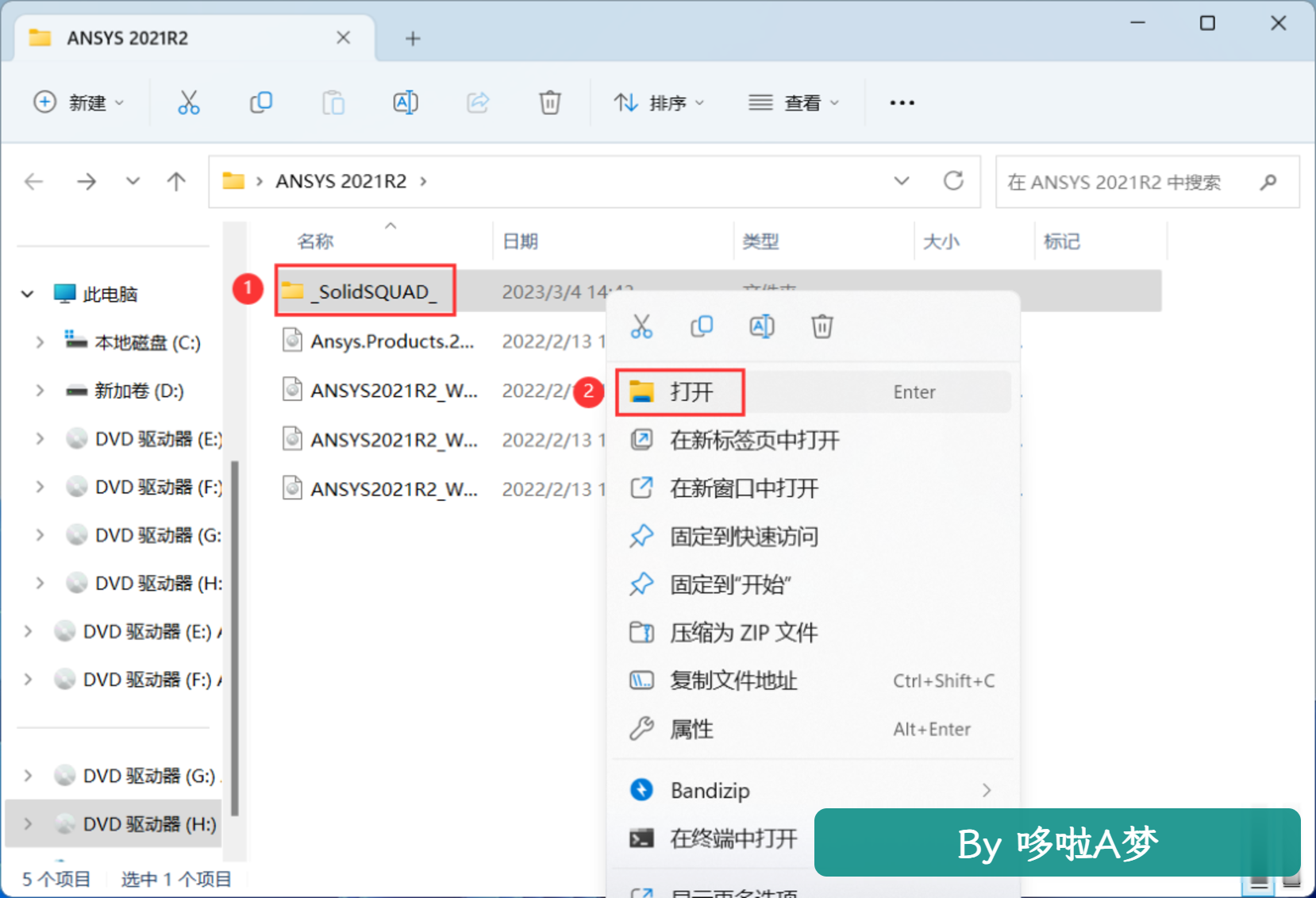Open the recent locations chevron dropdown
The height and width of the screenshot is (898, 1316).
point(133,182)
